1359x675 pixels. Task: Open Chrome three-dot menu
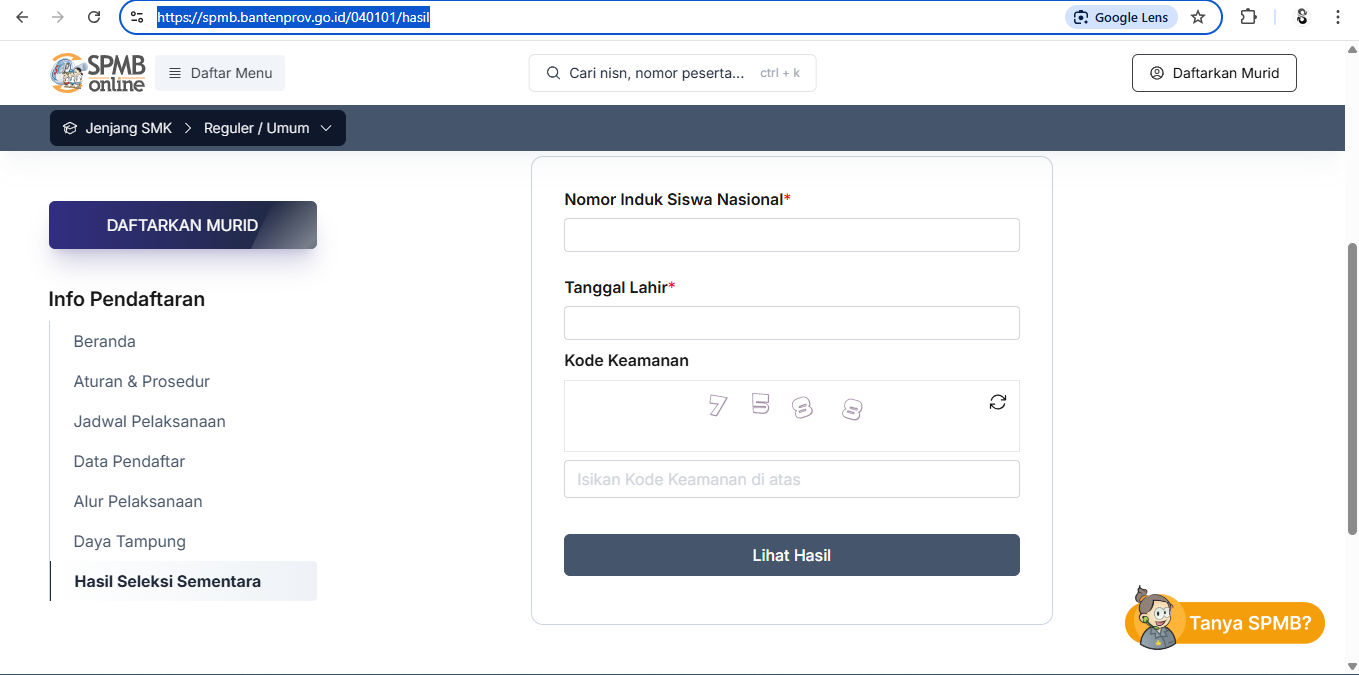(x=1338, y=17)
